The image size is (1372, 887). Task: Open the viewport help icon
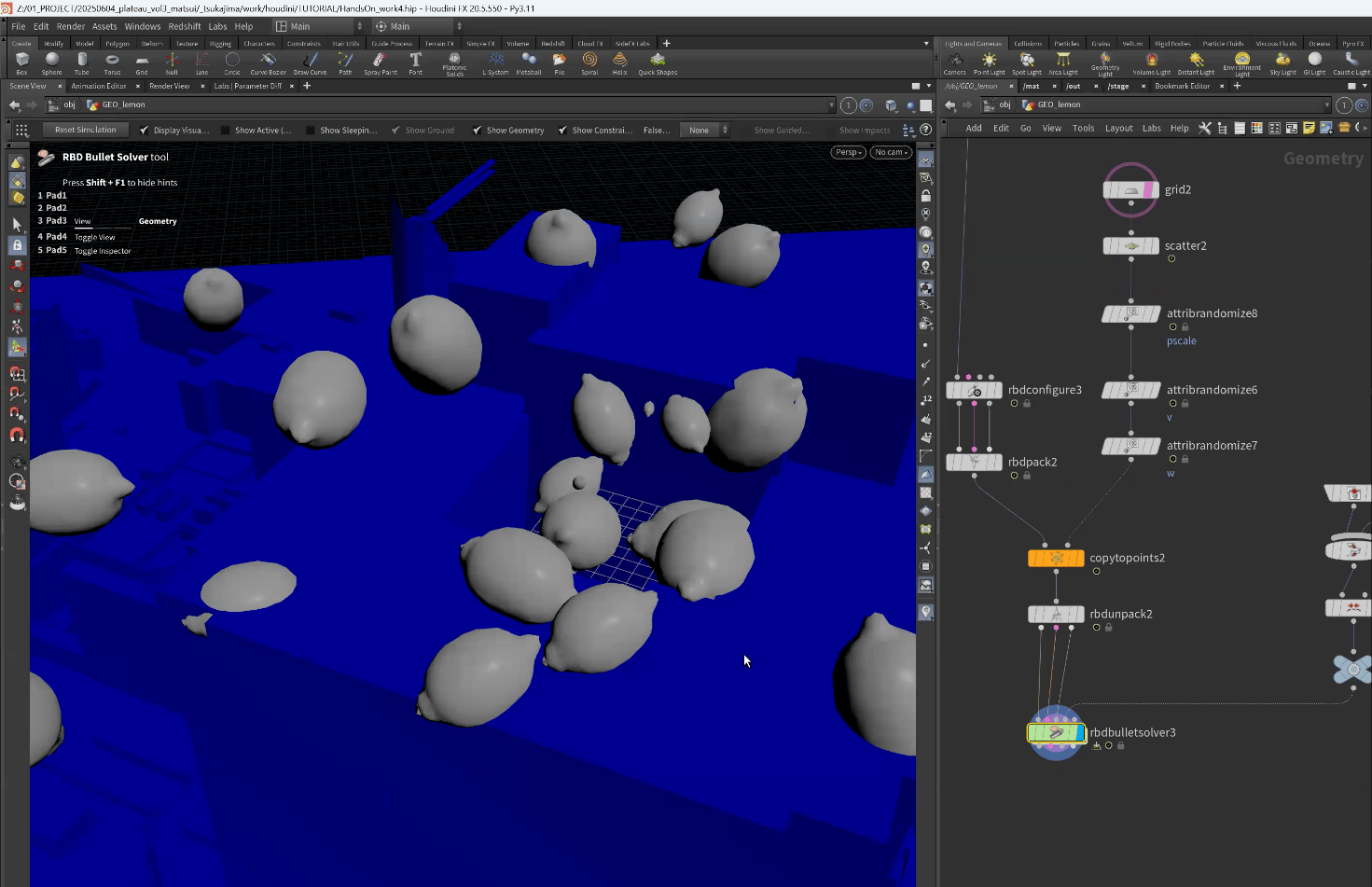(925, 130)
